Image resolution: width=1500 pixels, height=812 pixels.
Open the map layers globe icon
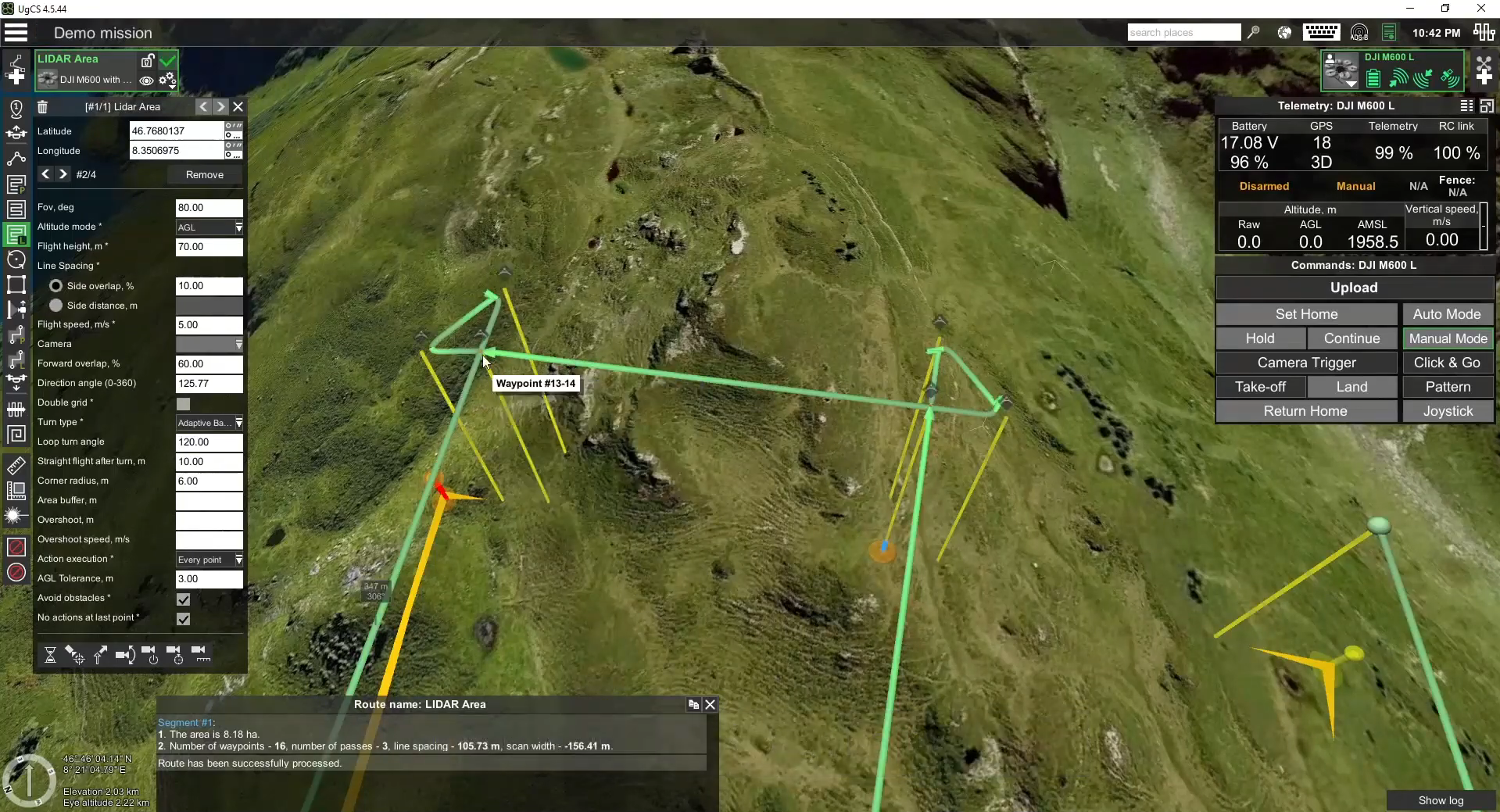(x=1284, y=33)
